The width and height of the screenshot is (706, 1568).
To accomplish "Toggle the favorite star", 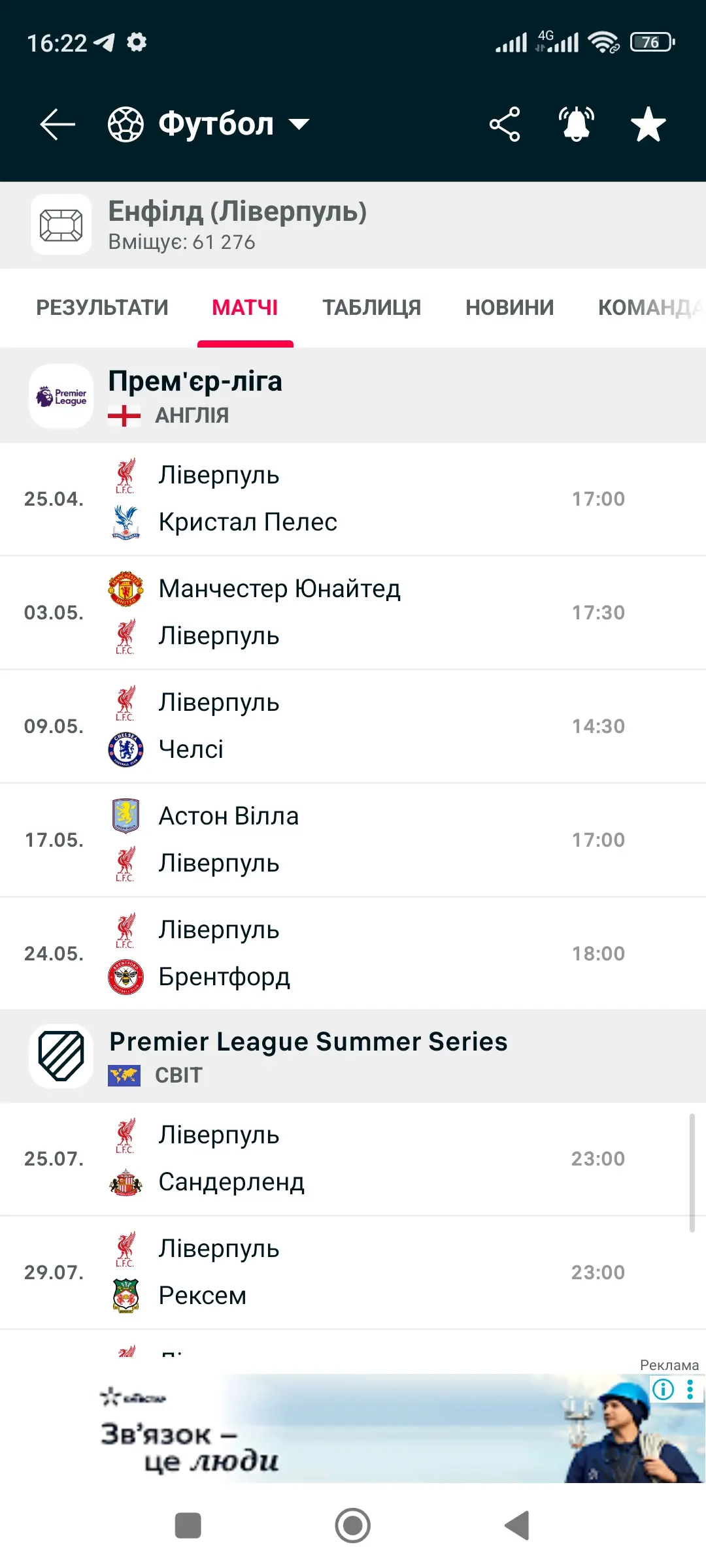I will click(648, 124).
